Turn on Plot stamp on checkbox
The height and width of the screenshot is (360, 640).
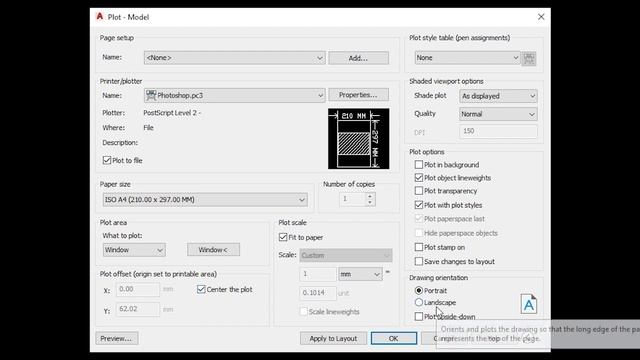tap(419, 247)
